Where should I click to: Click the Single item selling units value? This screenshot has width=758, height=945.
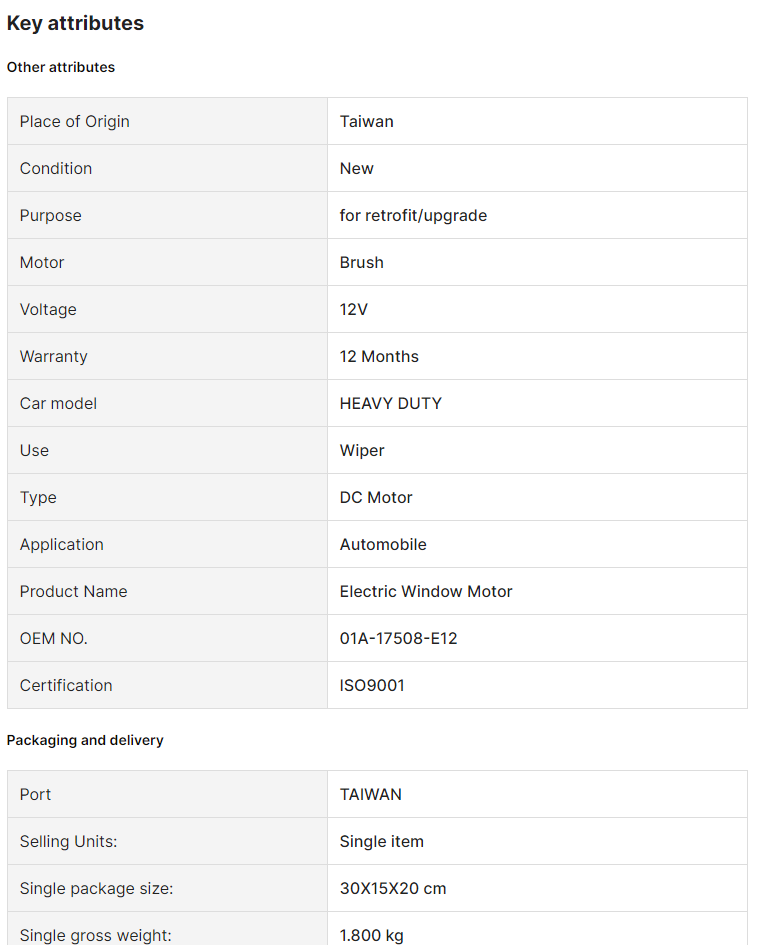(381, 841)
